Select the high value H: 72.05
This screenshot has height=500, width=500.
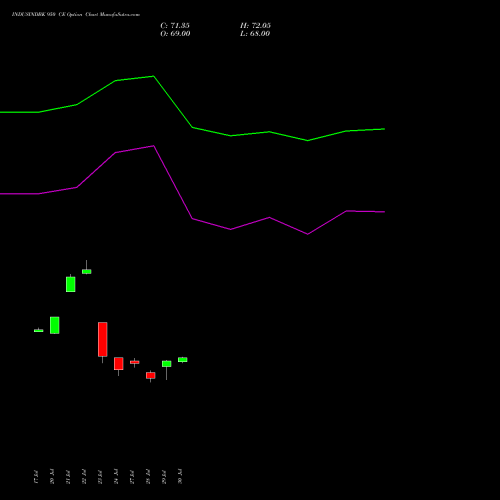point(255,25)
